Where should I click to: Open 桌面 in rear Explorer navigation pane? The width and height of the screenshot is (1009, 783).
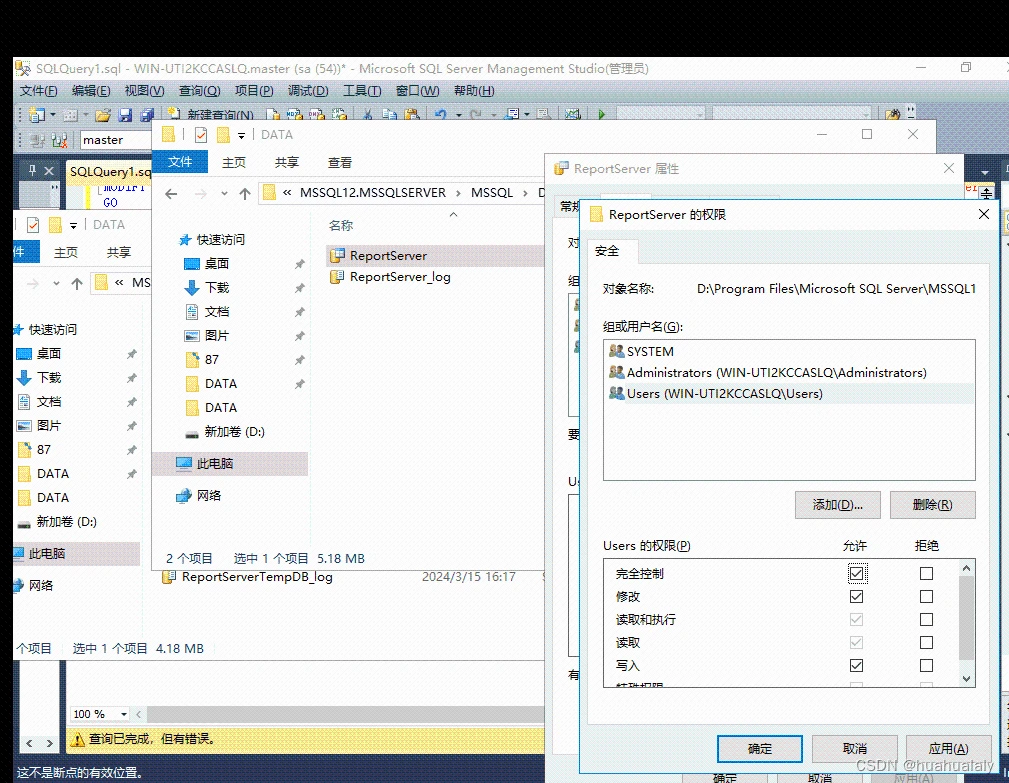coord(48,353)
